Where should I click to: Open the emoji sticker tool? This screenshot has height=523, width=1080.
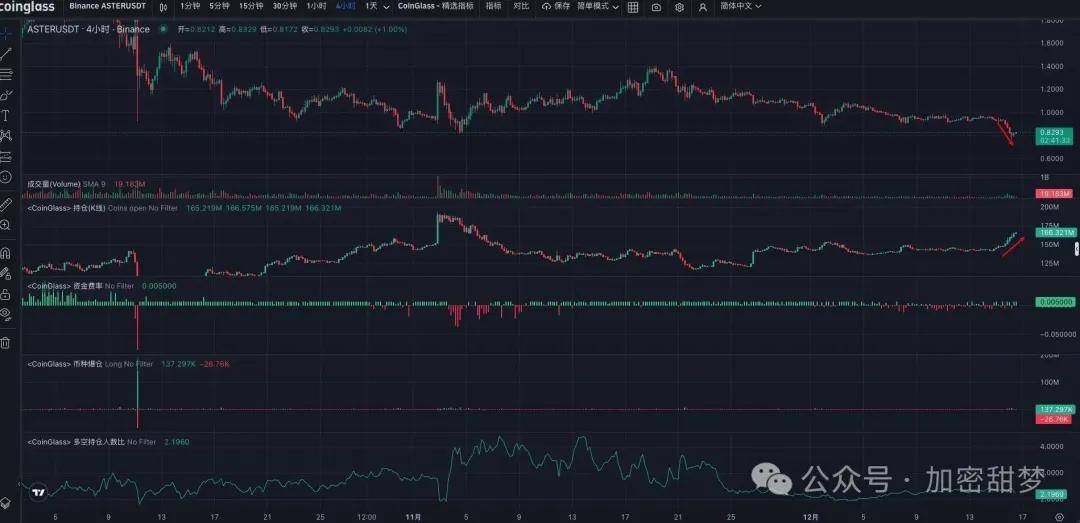click(6, 177)
